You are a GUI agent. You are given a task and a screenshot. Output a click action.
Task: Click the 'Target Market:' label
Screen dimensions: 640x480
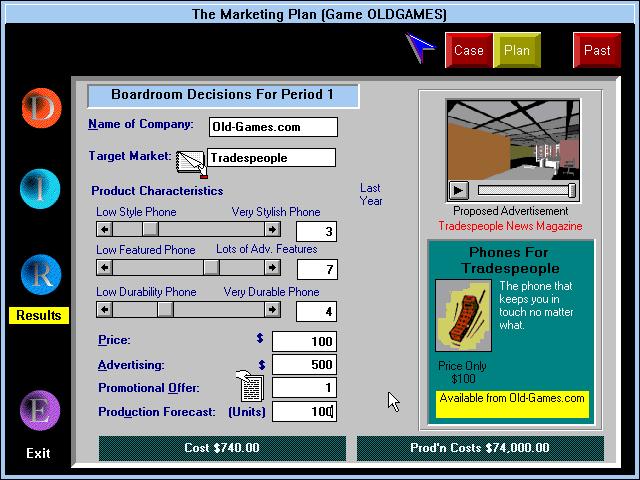click(130, 156)
